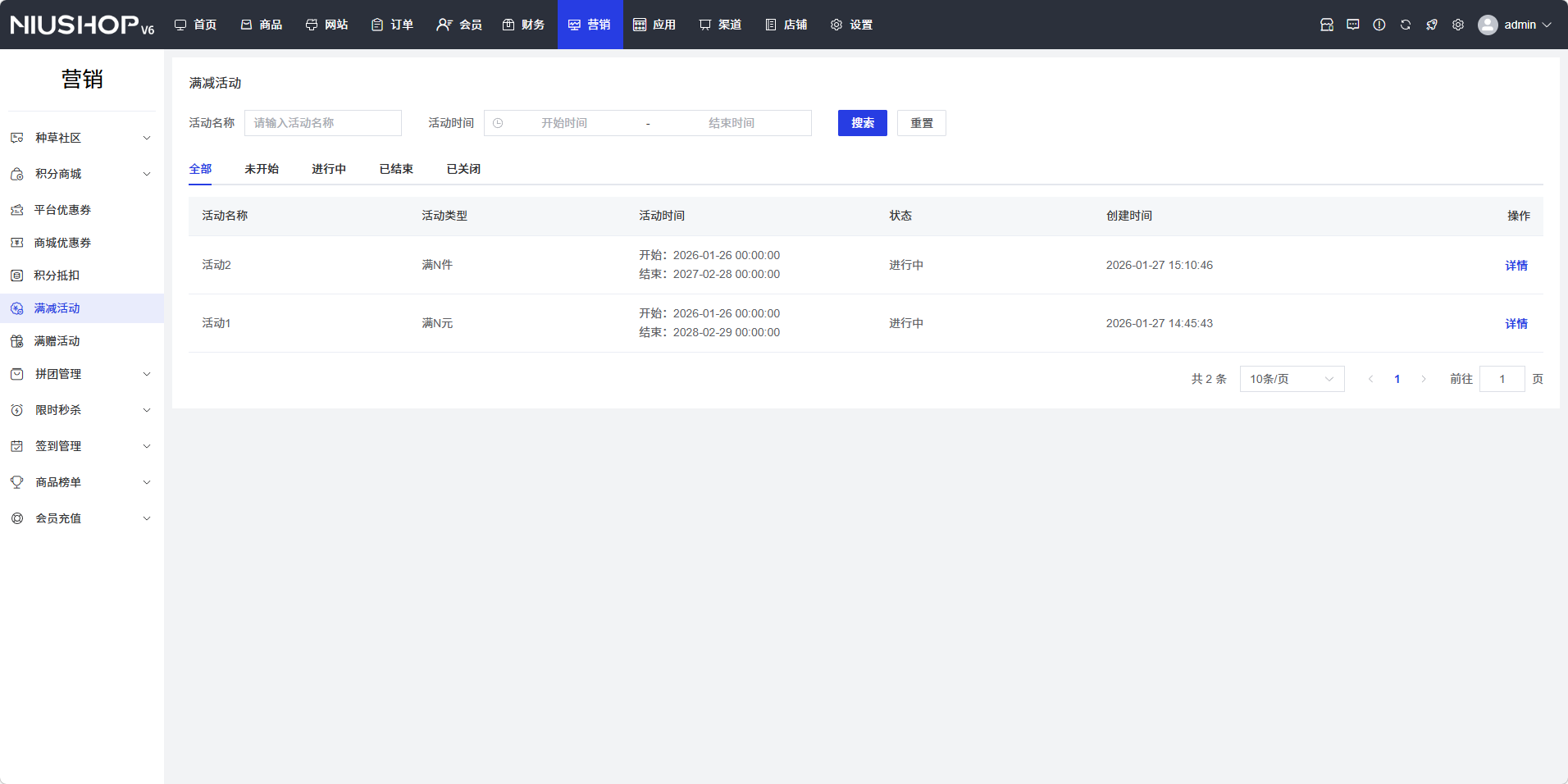Select the 已结束 filter tab

pos(395,169)
